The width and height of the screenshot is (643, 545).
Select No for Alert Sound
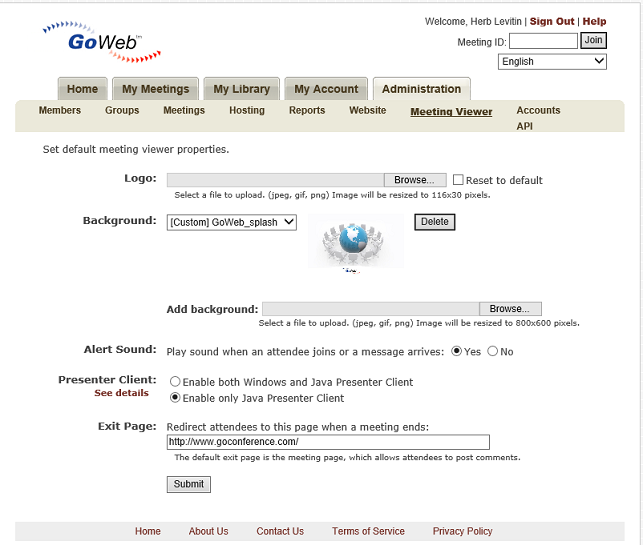coord(492,351)
